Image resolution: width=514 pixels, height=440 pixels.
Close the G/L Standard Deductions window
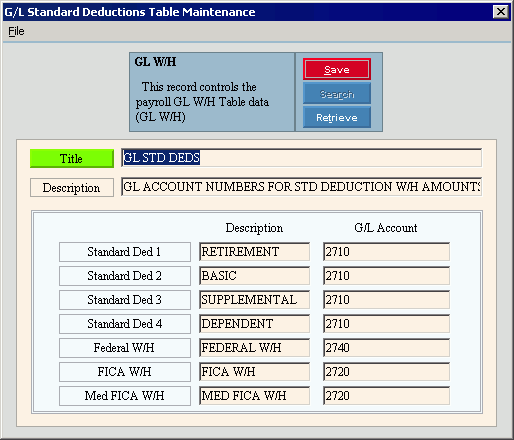coord(501,12)
